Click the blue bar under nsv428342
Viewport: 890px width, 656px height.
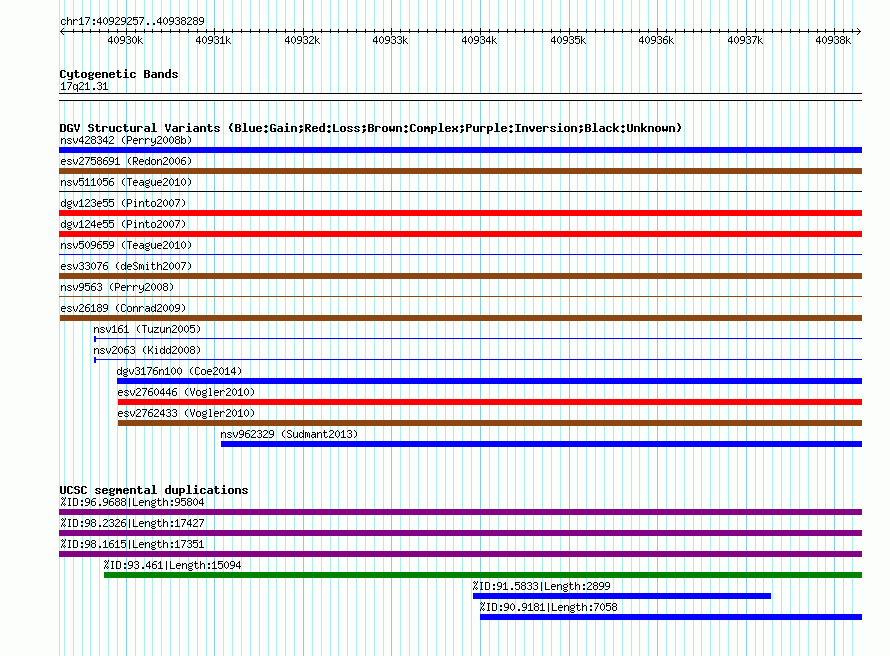tap(460, 150)
